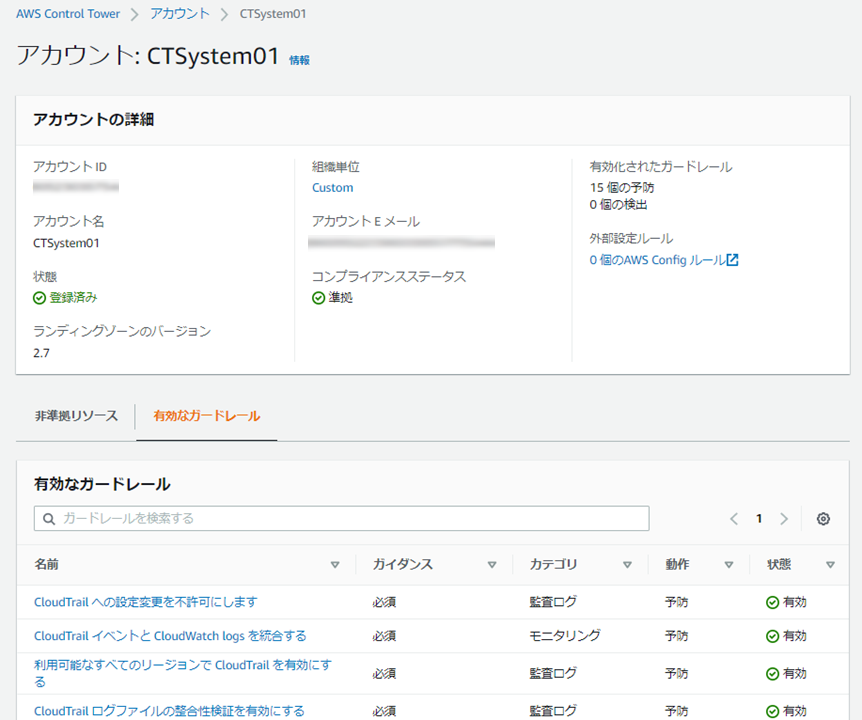Sort the table by the ガイダンス column arrow

pos(492,565)
